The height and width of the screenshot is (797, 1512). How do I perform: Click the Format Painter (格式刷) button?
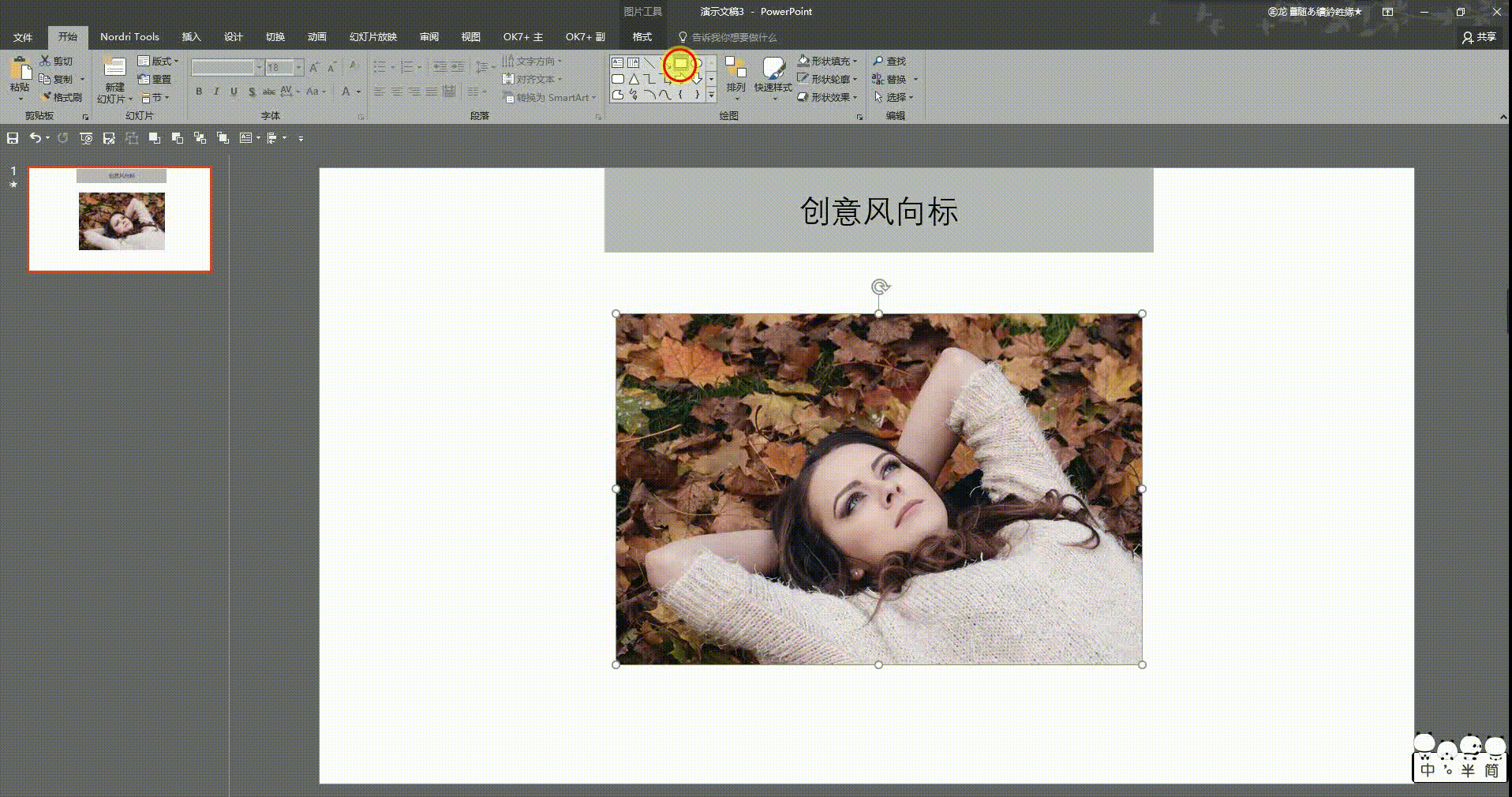(x=61, y=97)
